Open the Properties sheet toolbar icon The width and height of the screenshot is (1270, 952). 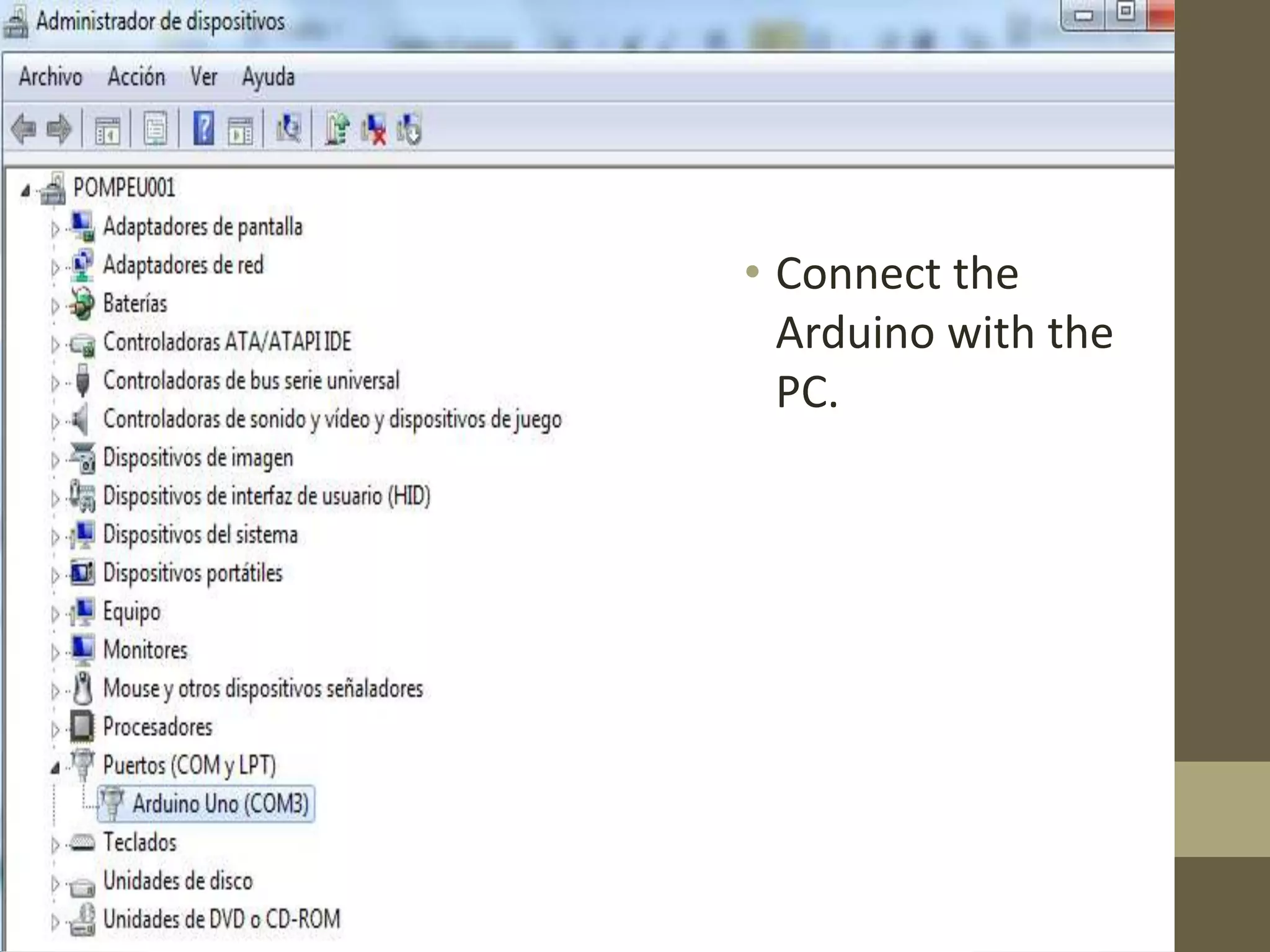click(x=155, y=129)
